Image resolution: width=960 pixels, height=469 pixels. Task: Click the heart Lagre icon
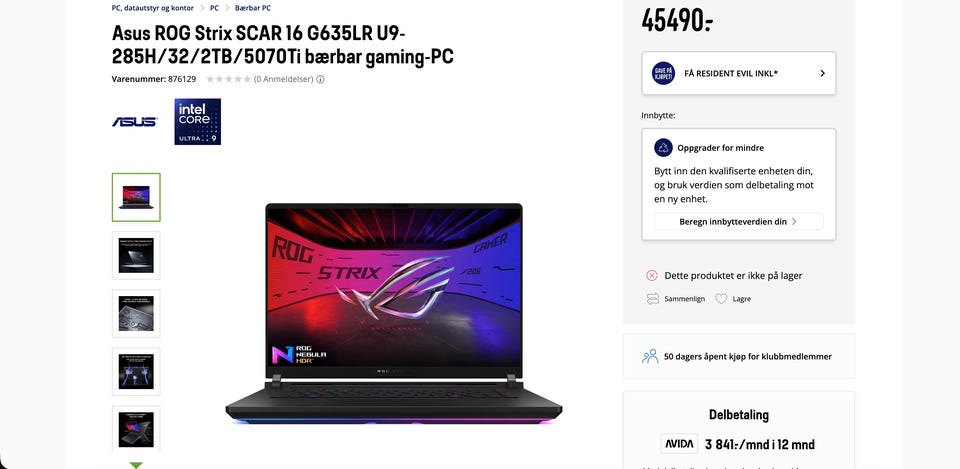[x=721, y=299]
